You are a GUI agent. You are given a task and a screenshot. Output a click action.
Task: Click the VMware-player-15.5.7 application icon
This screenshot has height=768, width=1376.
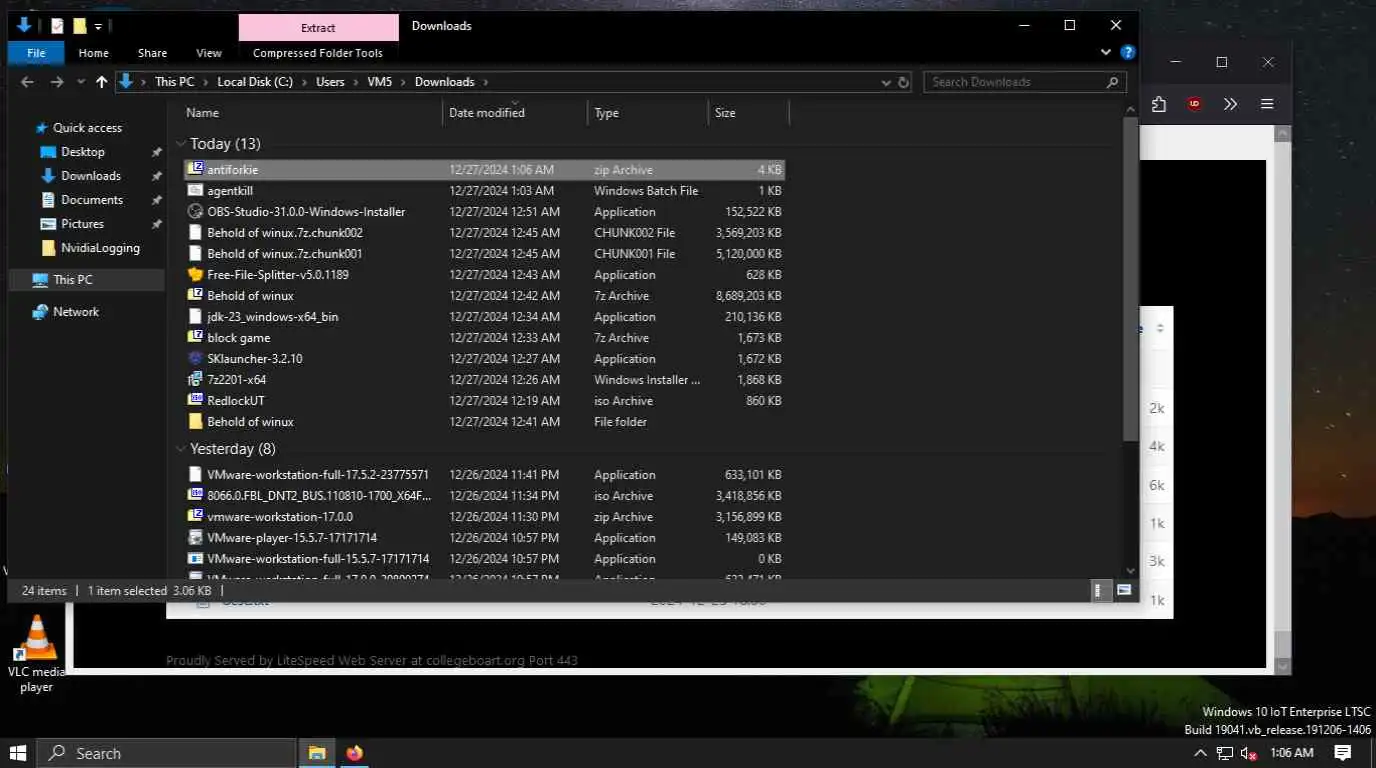pyautogui.click(x=196, y=538)
